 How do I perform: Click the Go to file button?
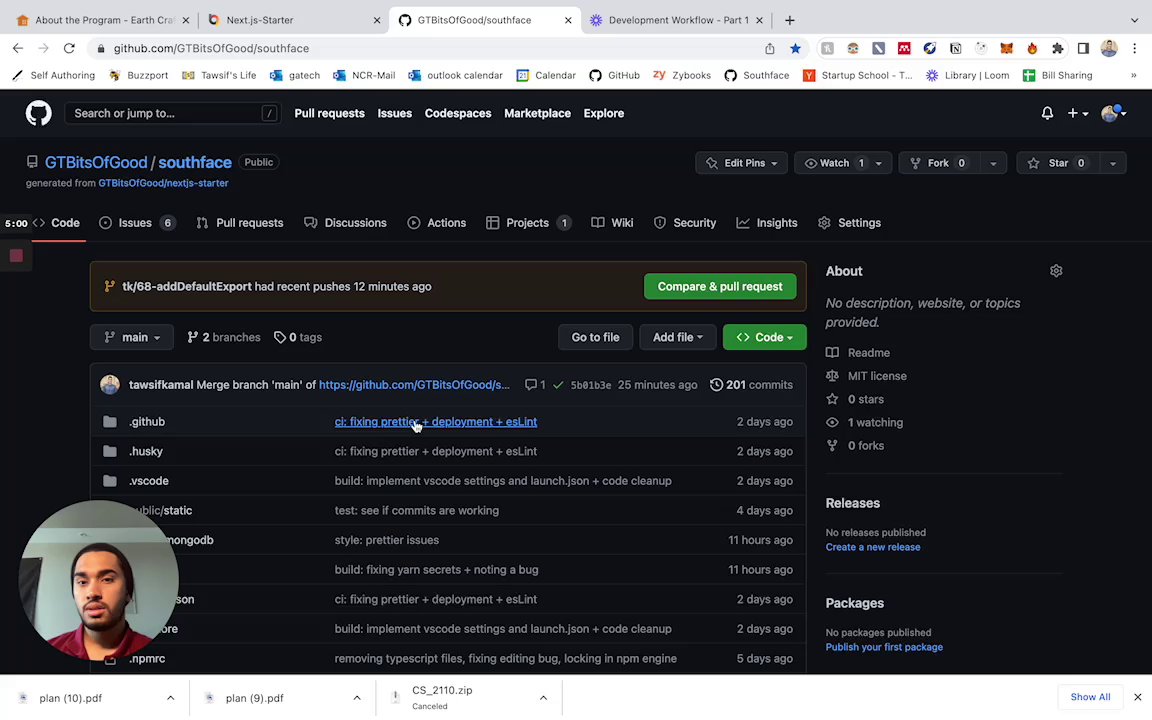[595, 337]
